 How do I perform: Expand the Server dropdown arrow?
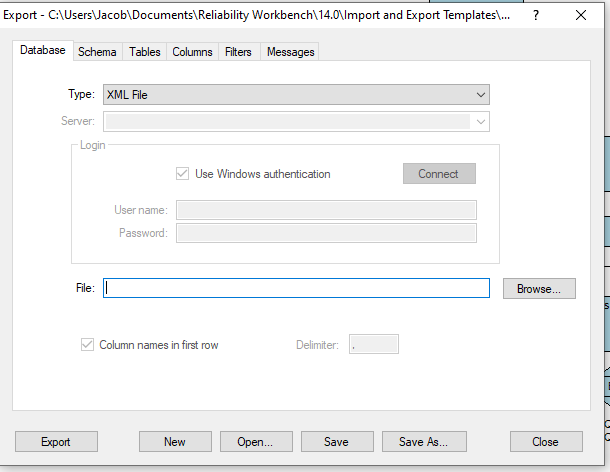pyautogui.click(x=481, y=122)
